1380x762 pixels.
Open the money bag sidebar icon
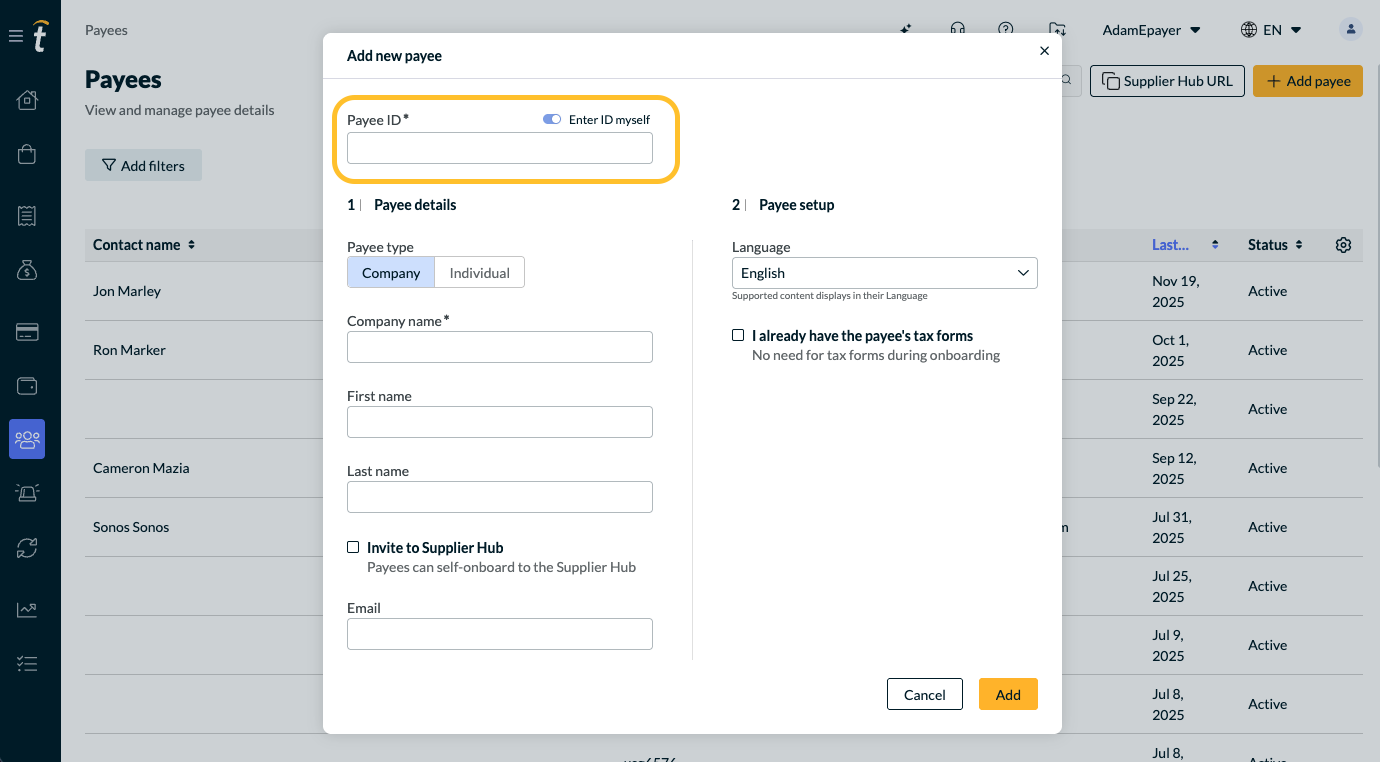coord(27,270)
